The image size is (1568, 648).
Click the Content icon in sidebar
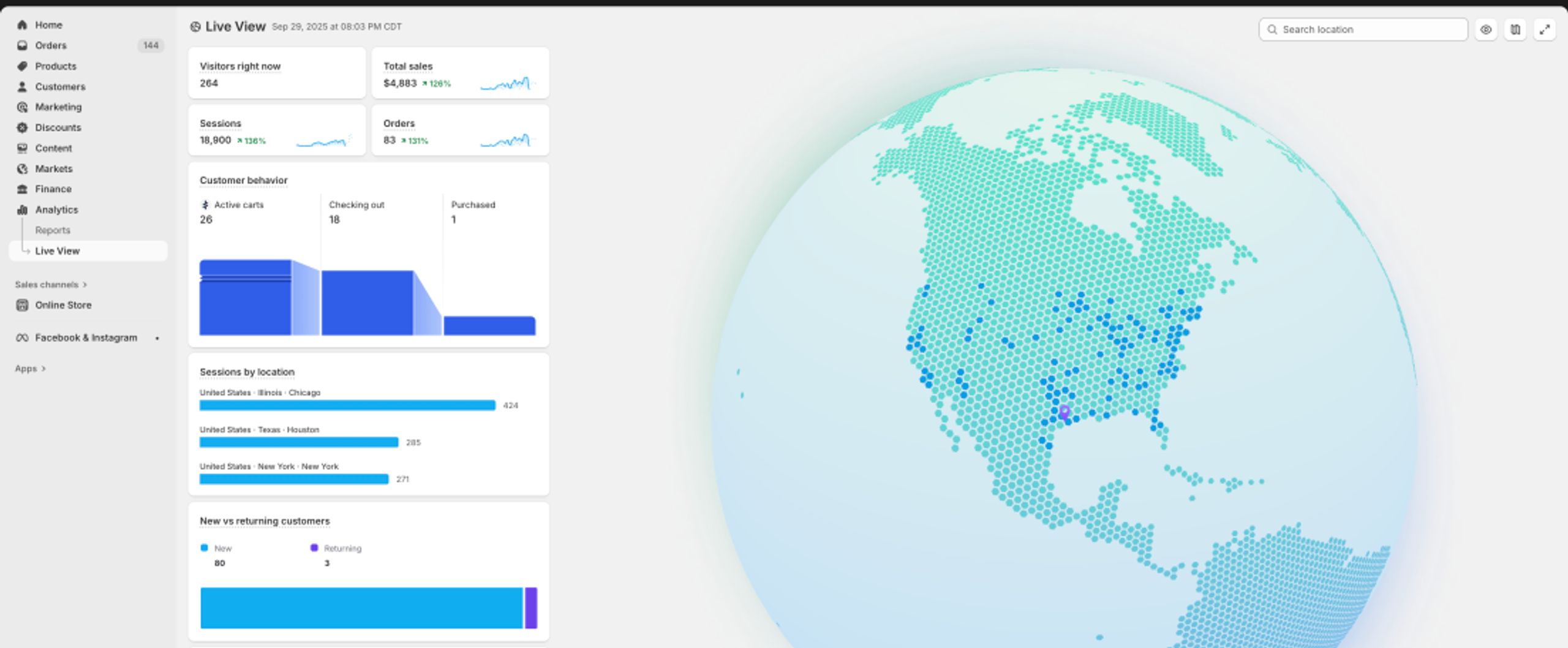click(x=22, y=148)
